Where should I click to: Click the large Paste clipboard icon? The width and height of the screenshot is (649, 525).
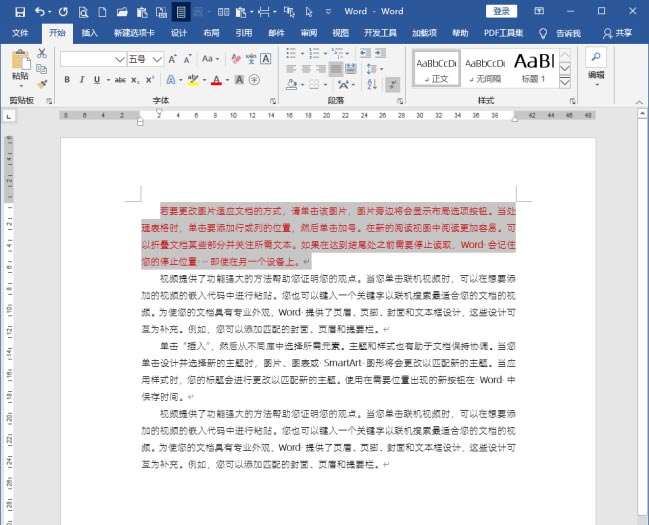coord(21,60)
